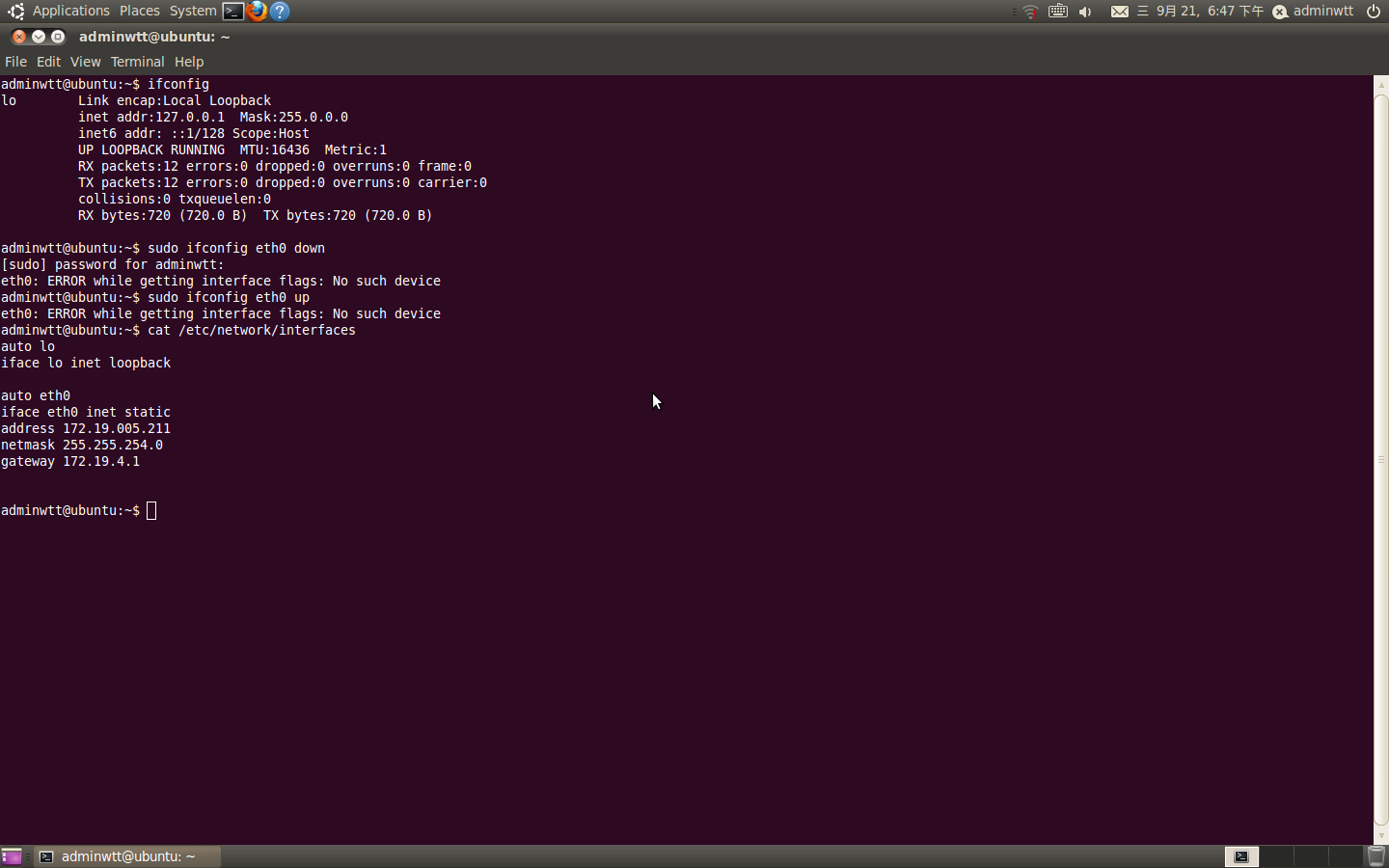Click the terminal cursor at the last prompt
Viewport: 1389px width, 868px height.
click(151, 510)
